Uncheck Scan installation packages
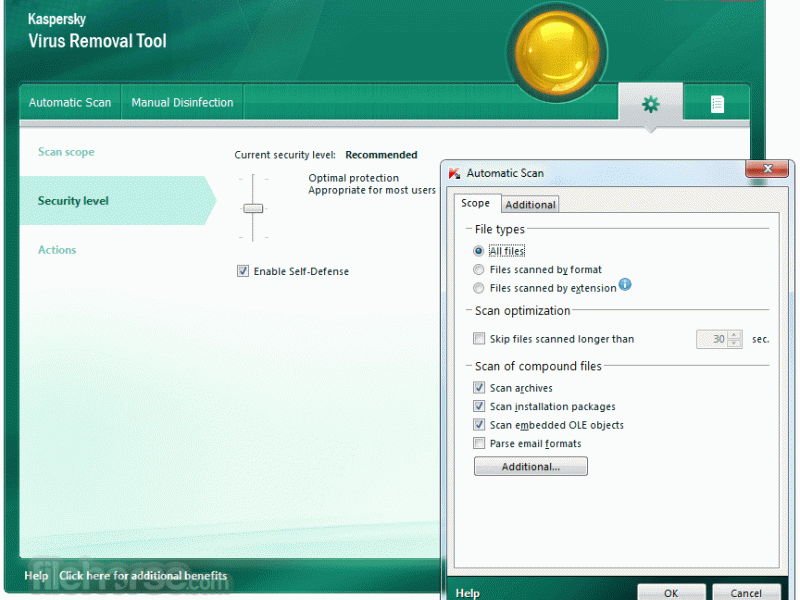The width and height of the screenshot is (800, 600). (x=479, y=406)
